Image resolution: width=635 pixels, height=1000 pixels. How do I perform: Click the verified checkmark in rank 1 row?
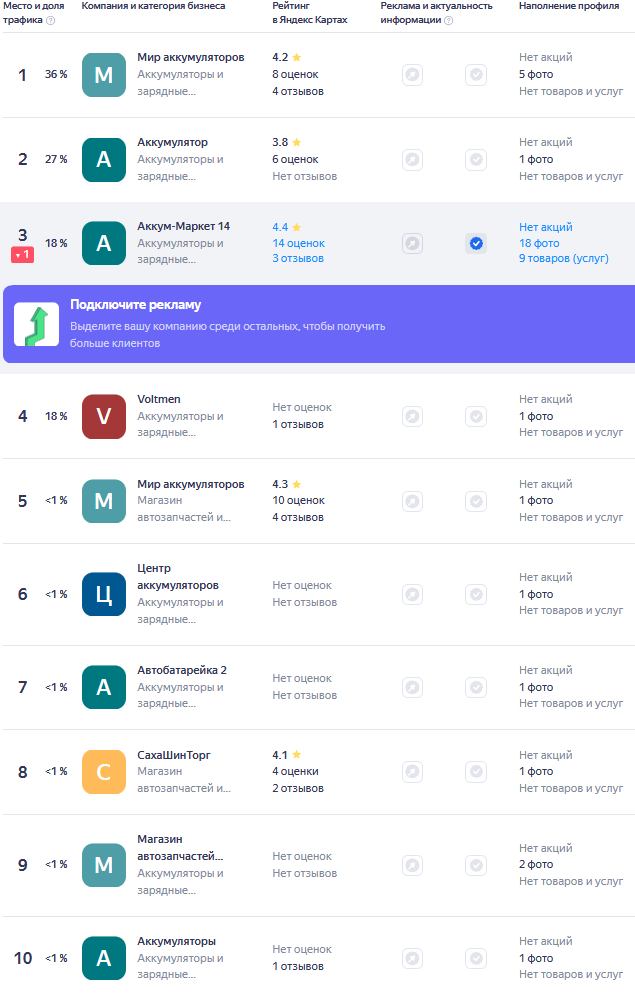click(x=476, y=75)
